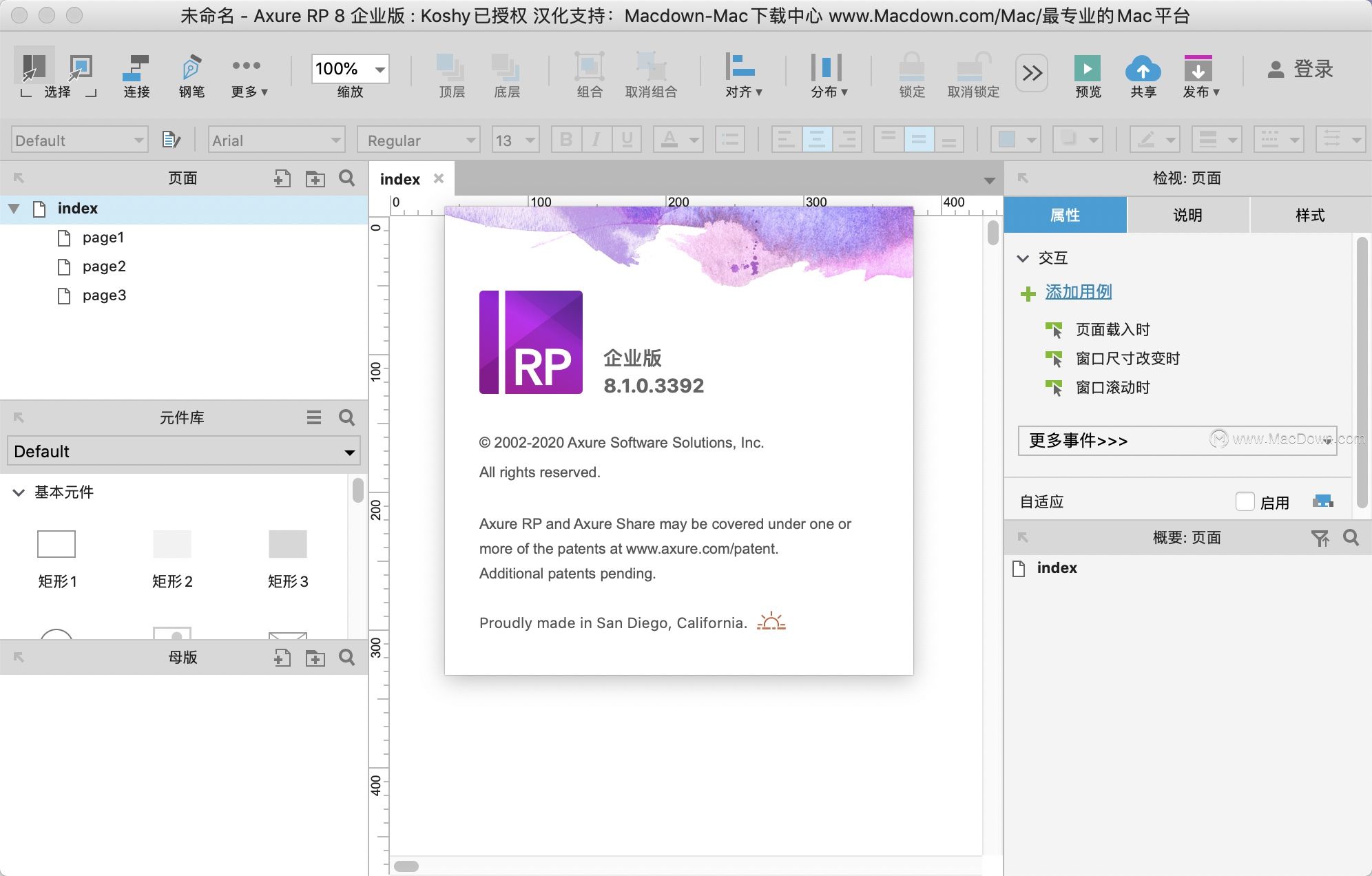Add a new master in 母版 panel
The height and width of the screenshot is (876, 1372).
point(282,658)
